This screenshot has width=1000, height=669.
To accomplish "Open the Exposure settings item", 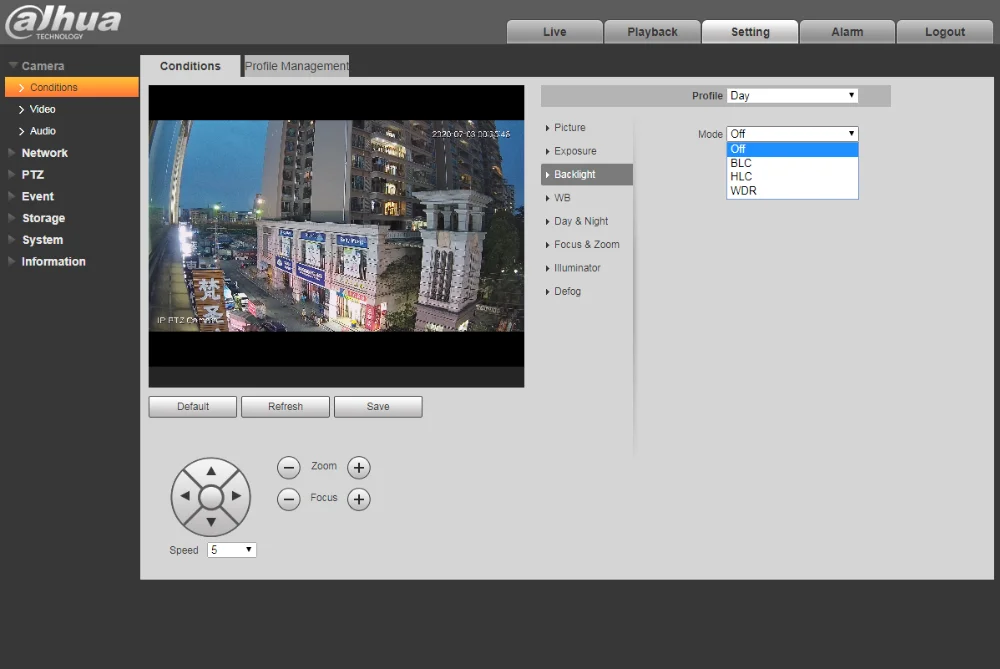I will (x=575, y=151).
